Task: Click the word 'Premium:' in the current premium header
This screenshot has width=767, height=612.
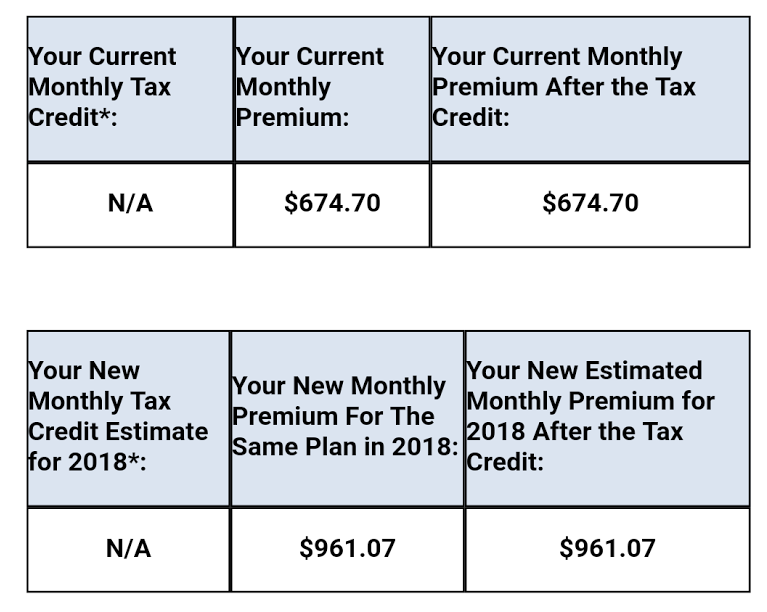Action: [x=292, y=117]
